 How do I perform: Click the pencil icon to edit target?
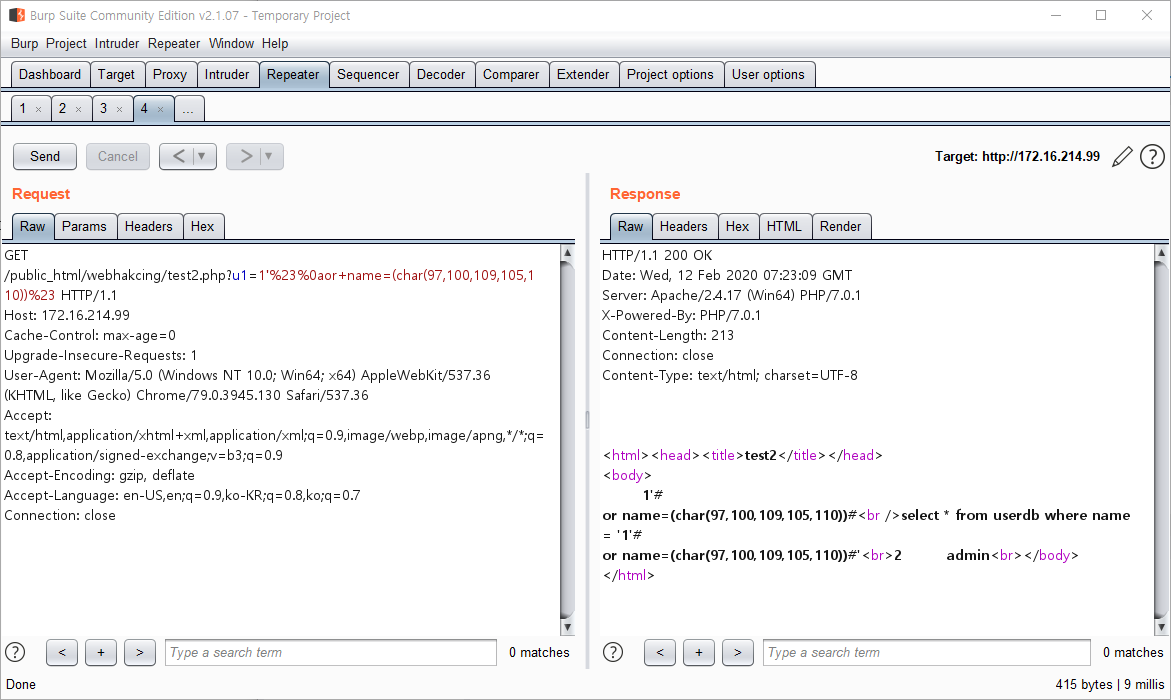(1122, 157)
